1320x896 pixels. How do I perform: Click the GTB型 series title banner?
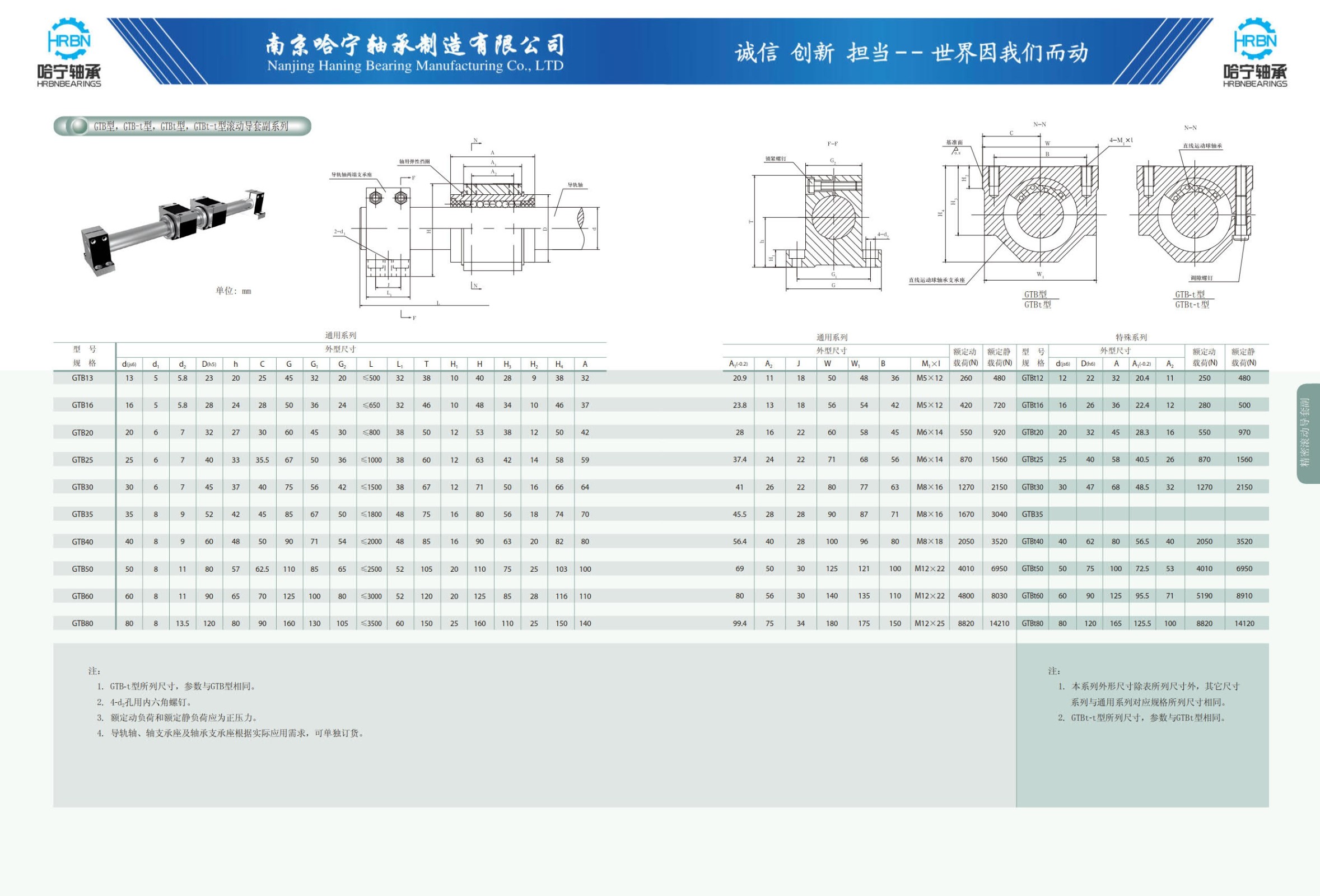pos(183,126)
